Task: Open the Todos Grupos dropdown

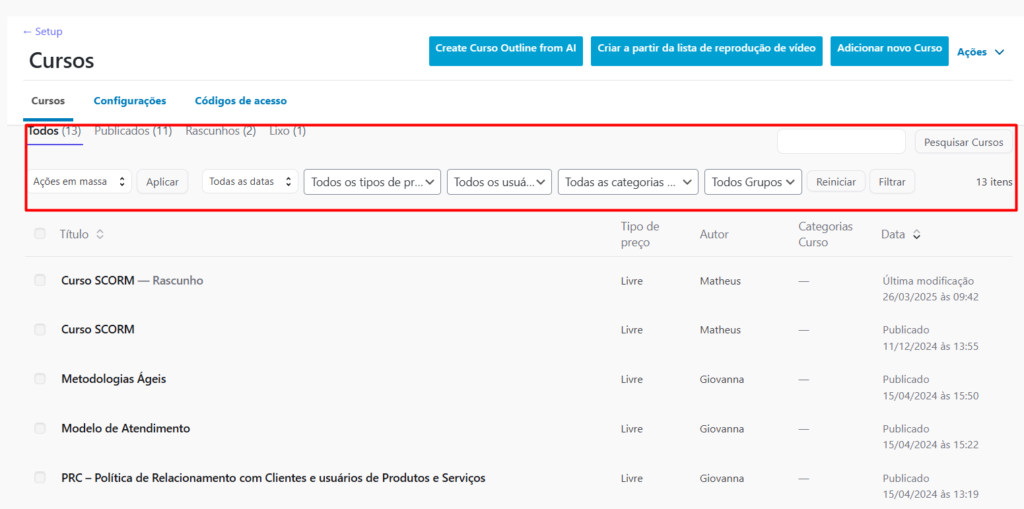Action: (753, 182)
